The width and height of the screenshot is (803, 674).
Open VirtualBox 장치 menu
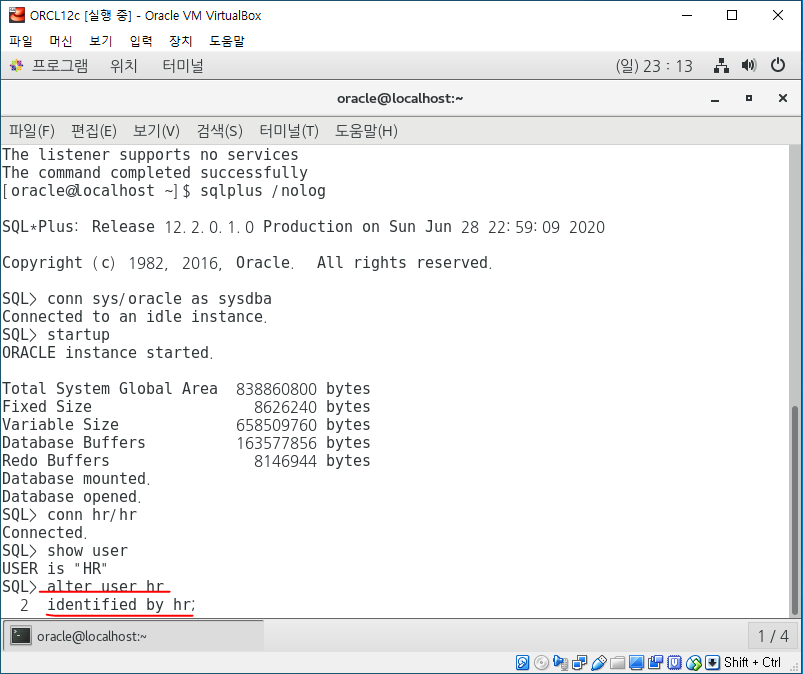click(181, 41)
